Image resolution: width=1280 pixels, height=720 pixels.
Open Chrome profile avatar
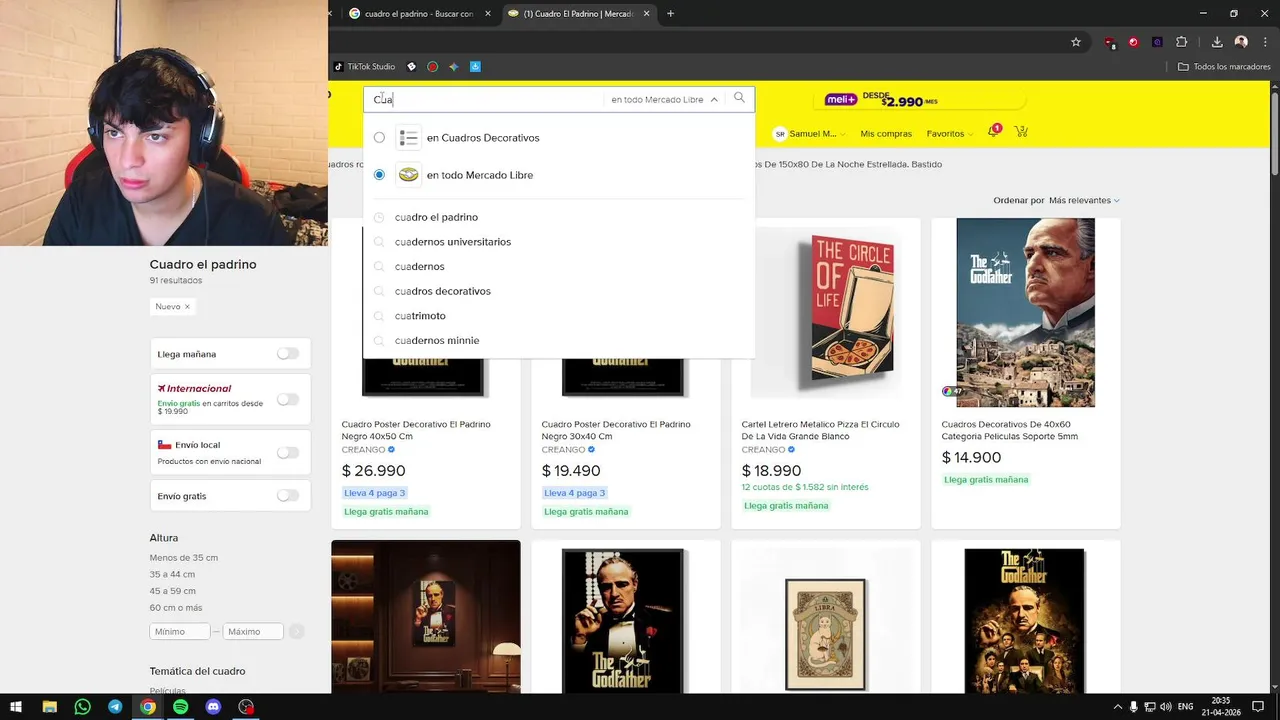tap(1241, 42)
